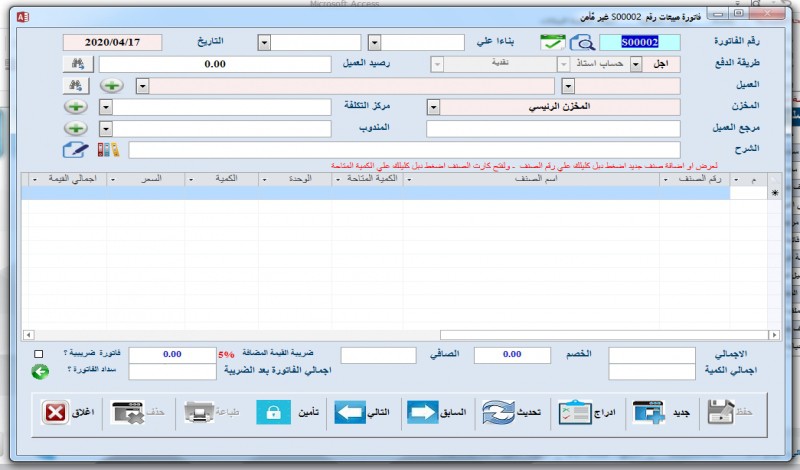The image size is (800, 470).
Task: Click the New (جديد) invoice icon
Action: [648, 412]
